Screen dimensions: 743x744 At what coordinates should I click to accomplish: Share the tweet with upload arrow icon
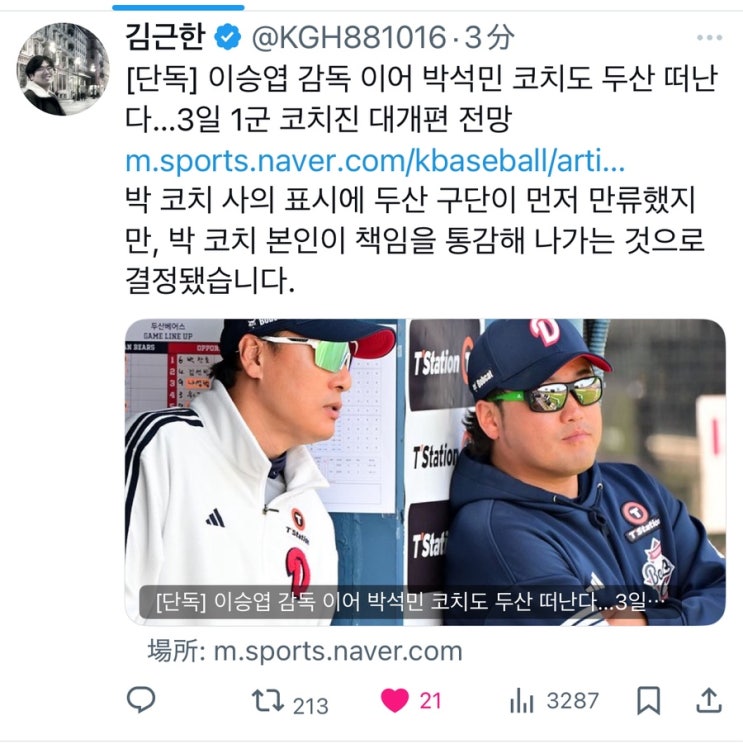click(709, 701)
